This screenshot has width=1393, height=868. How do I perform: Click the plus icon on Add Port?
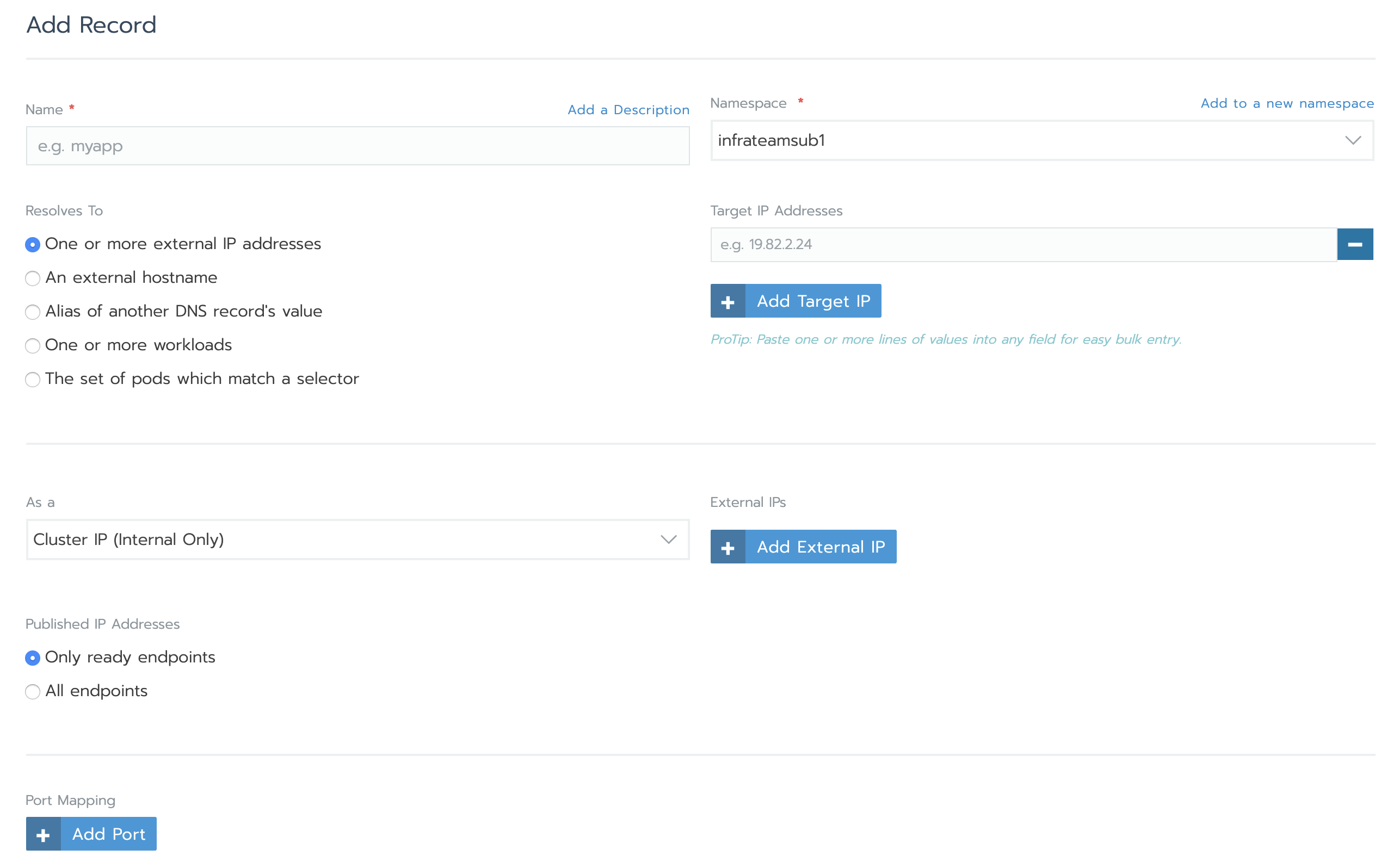43,834
